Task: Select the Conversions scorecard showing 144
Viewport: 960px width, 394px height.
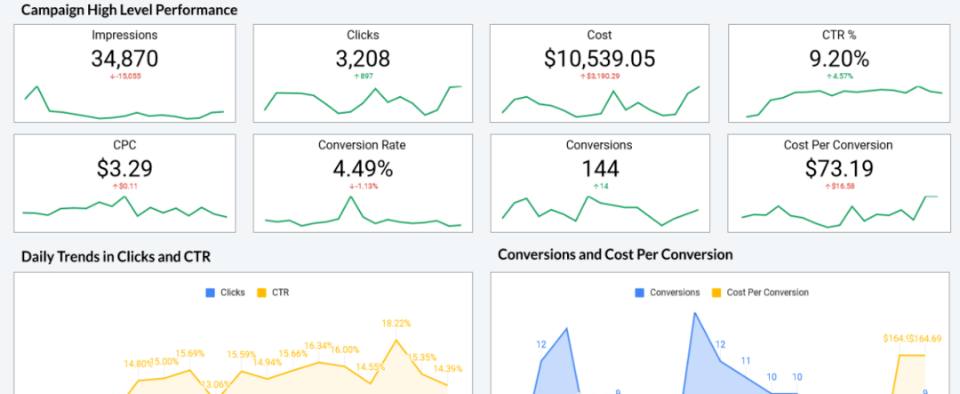Action: pos(599,184)
